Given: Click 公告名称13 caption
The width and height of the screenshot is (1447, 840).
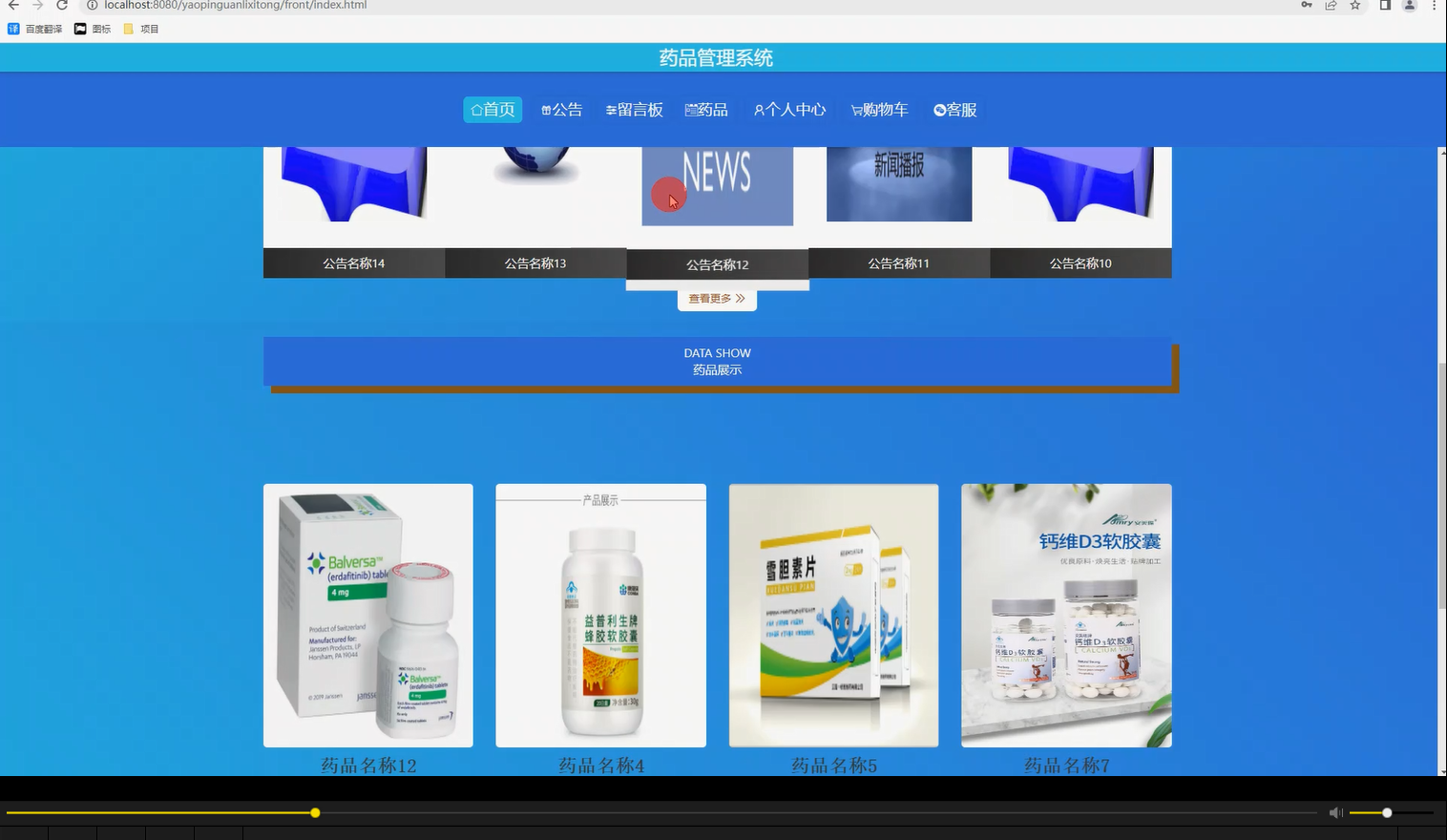Looking at the screenshot, I should click(535, 263).
